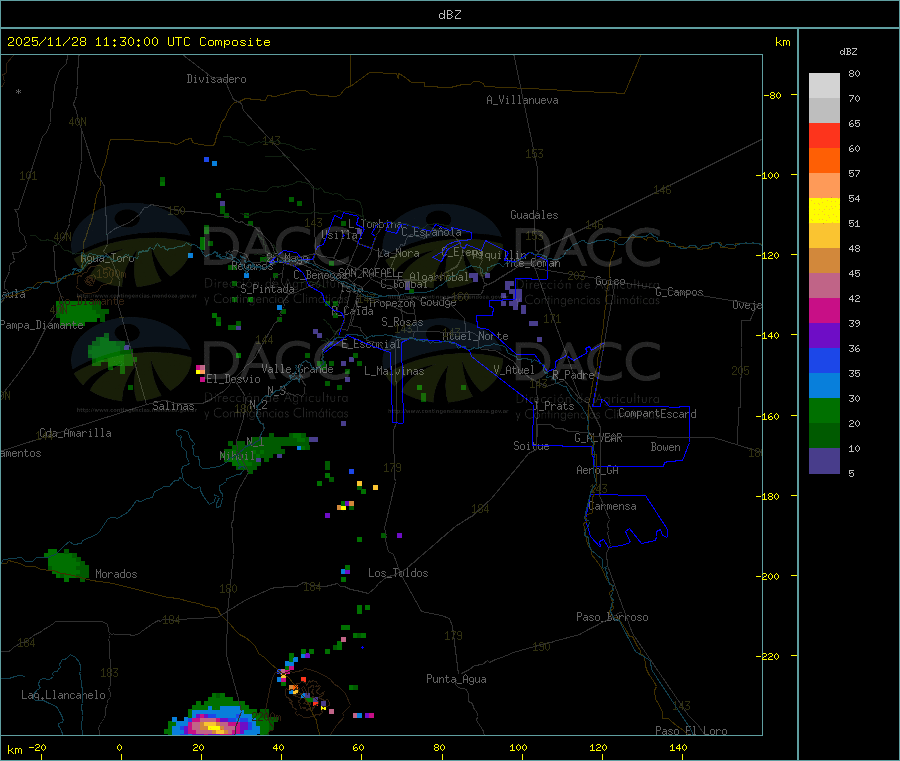Image resolution: width=900 pixels, height=761 pixels.
Task: Click the Agua_Toro map label
Action: click(107, 258)
